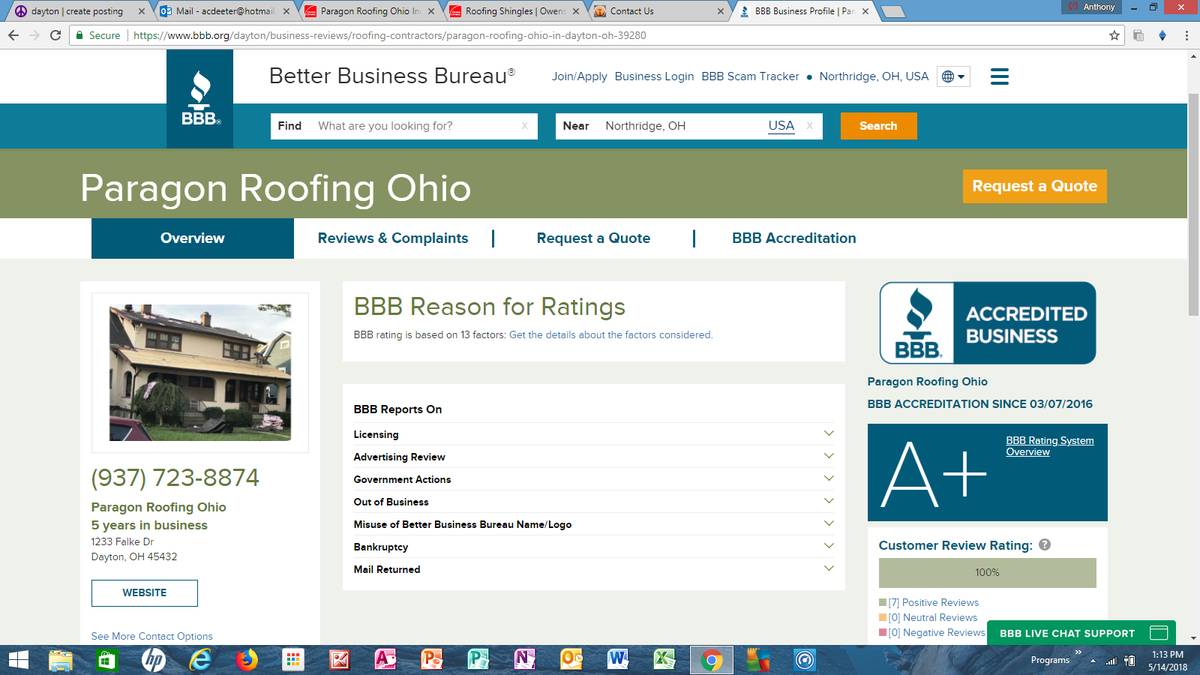
Task: Open BBB Live Chat Support
Action: (x=1080, y=633)
